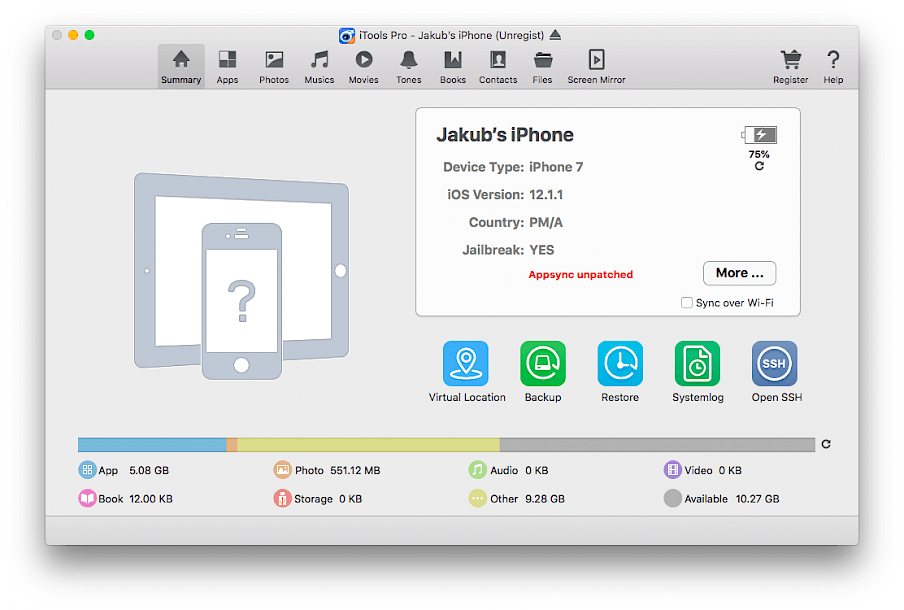Click the Book storage icon
The image size is (904, 610).
pyautogui.click(x=87, y=498)
